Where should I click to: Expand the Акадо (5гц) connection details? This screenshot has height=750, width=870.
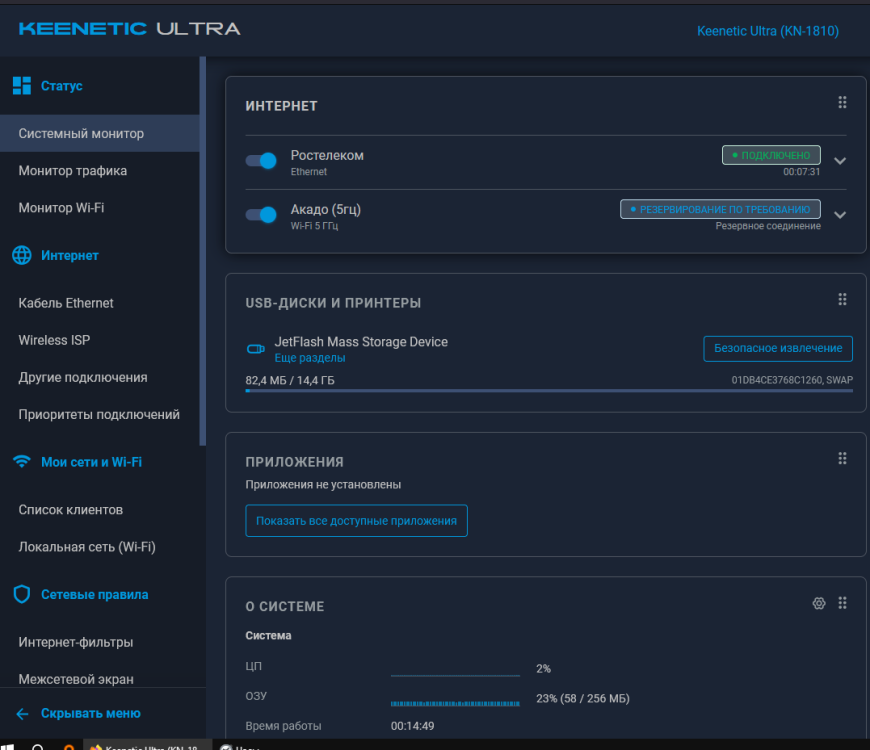[839, 215]
